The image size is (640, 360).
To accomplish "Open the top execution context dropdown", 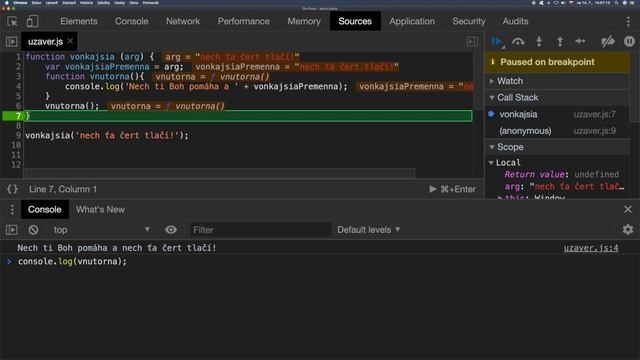I will 101,230.
